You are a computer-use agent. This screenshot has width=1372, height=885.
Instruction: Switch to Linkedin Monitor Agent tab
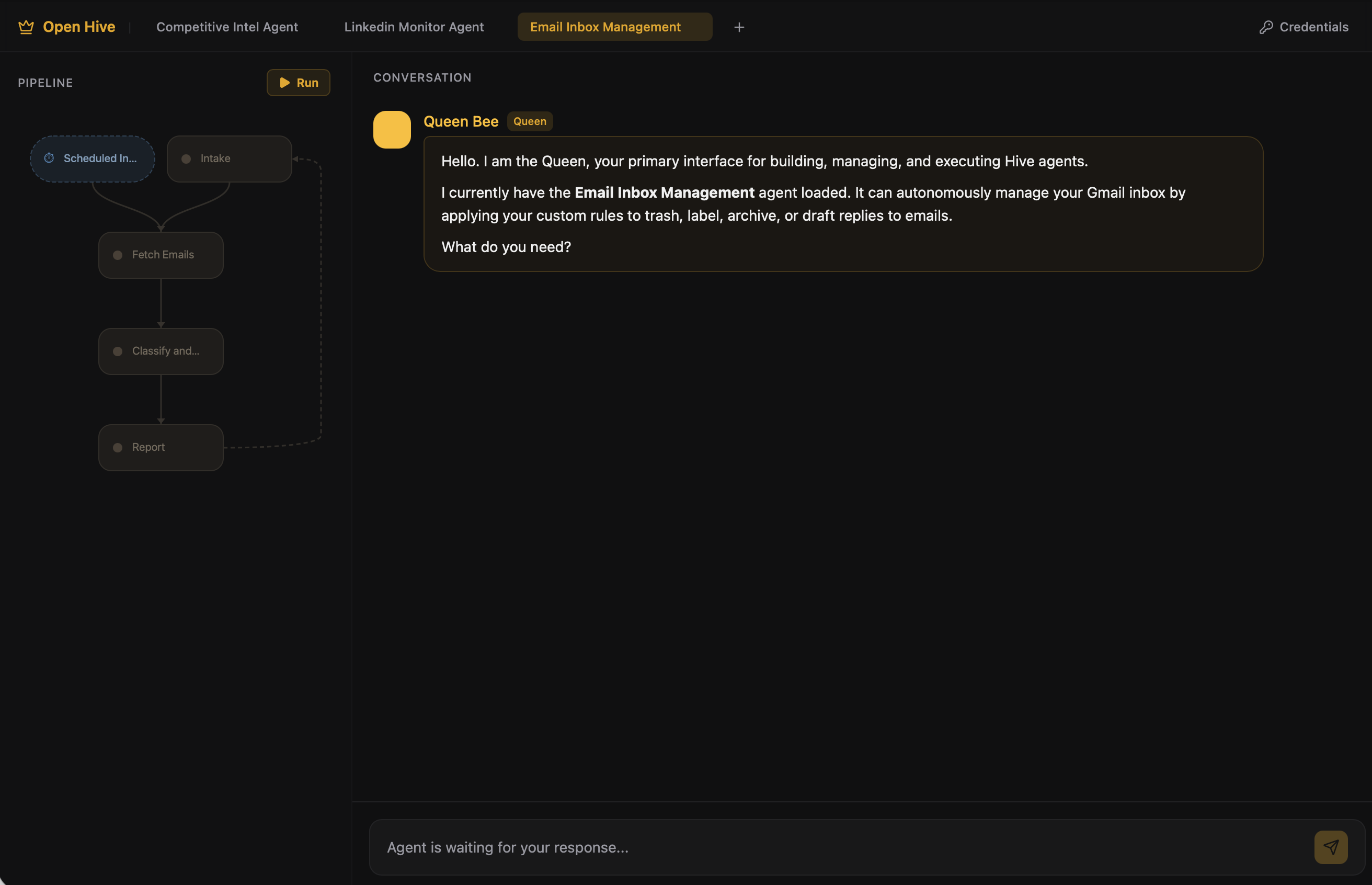[414, 27]
